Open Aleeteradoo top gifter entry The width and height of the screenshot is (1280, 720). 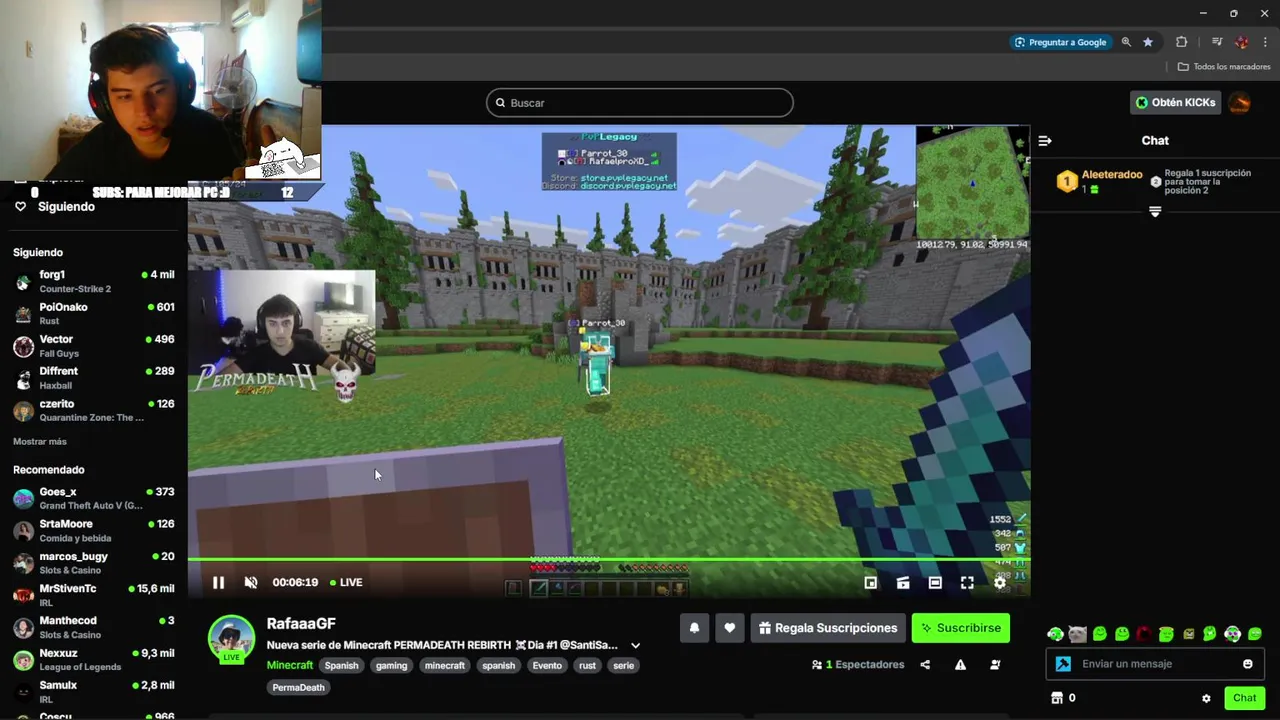tap(1100, 181)
